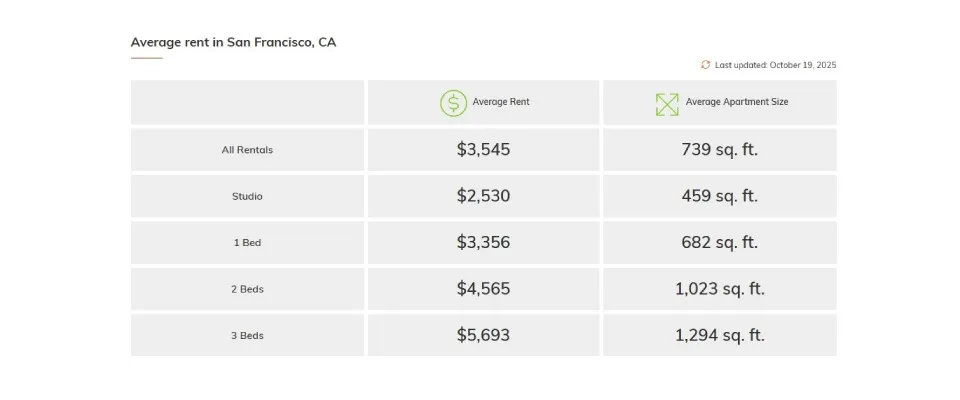Click the dollar sign Average Rent icon
Image resolution: width=960 pixels, height=400 pixels.
coord(453,103)
